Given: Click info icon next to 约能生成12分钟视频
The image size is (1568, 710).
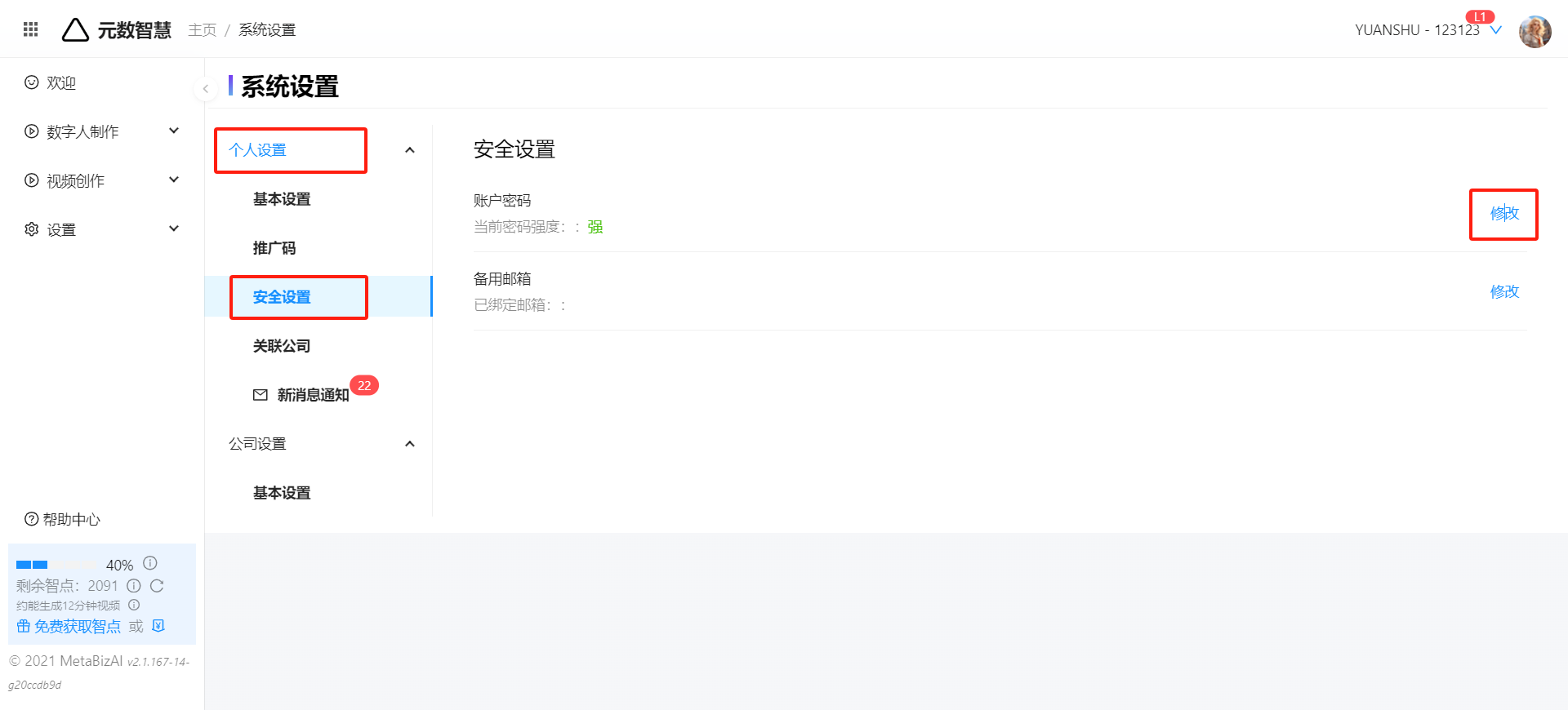Looking at the screenshot, I should coord(134,605).
